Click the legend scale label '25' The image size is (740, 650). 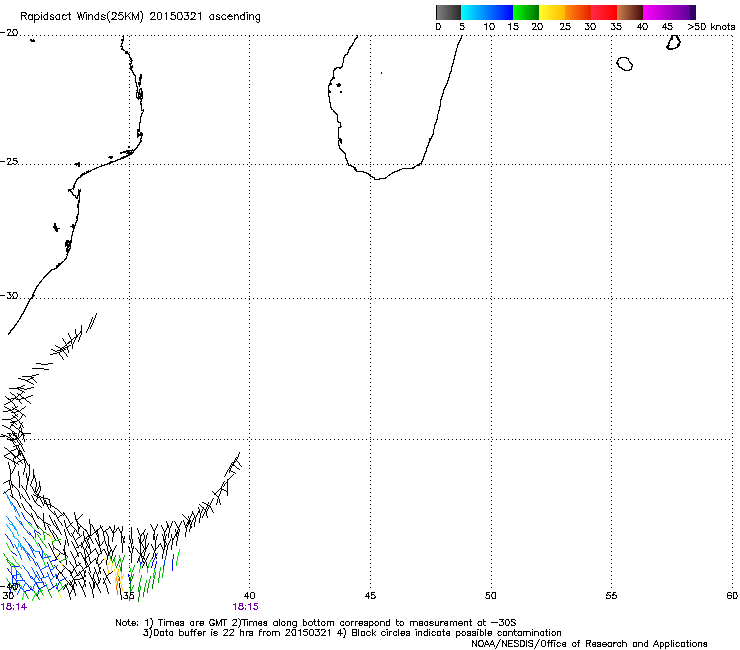pos(565,27)
